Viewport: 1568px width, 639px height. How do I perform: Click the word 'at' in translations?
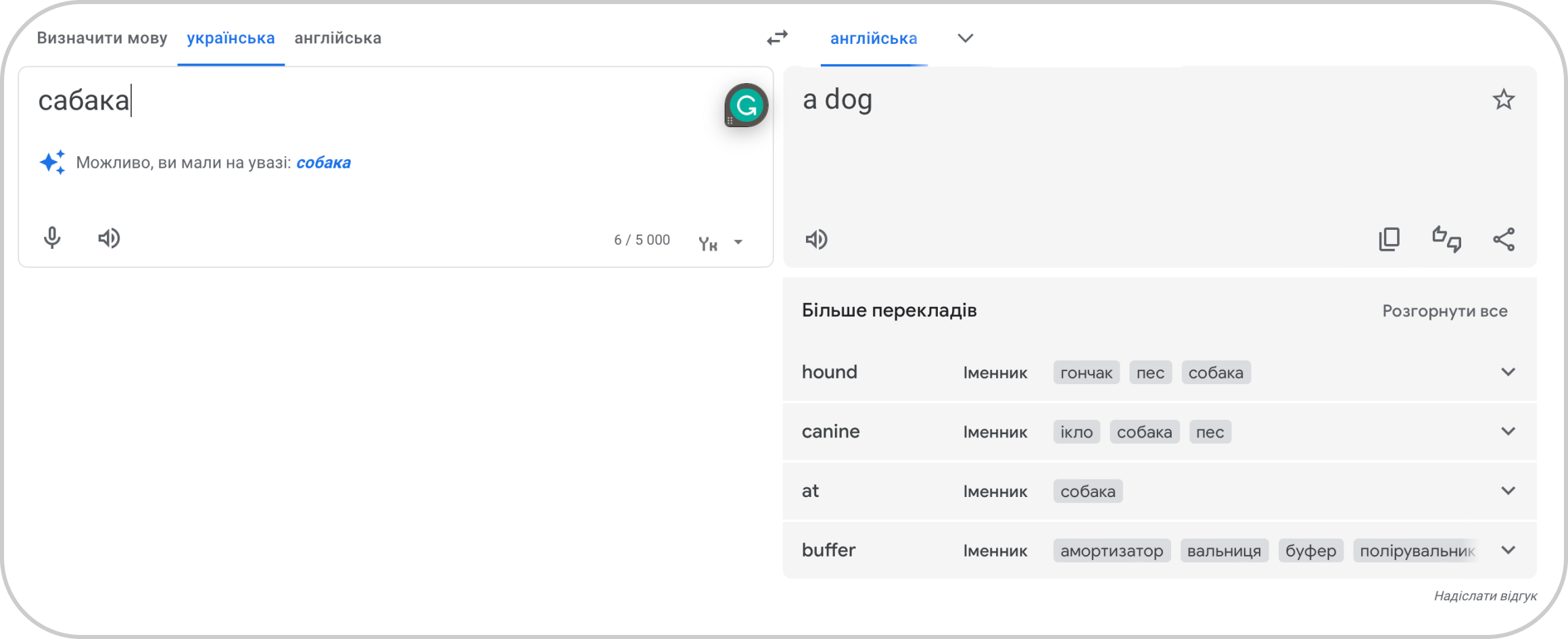click(810, 491)
